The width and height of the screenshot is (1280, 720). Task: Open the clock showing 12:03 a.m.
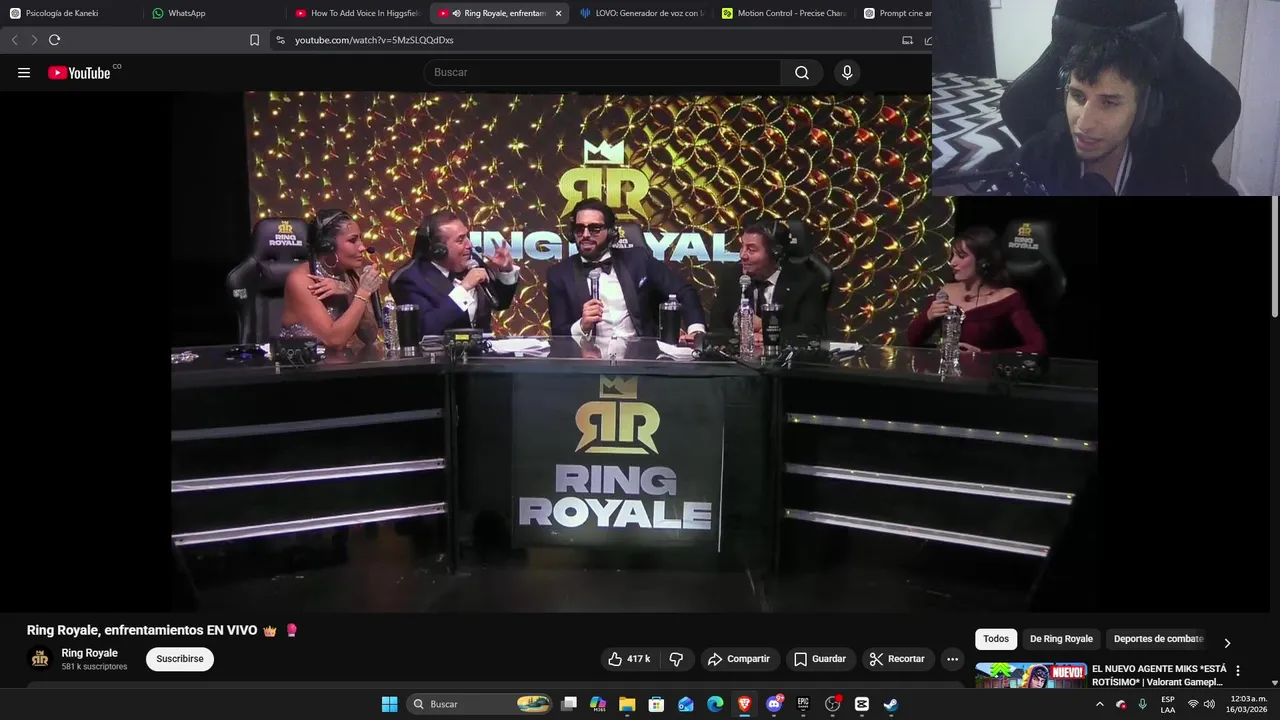click(x=1247, y=704)
